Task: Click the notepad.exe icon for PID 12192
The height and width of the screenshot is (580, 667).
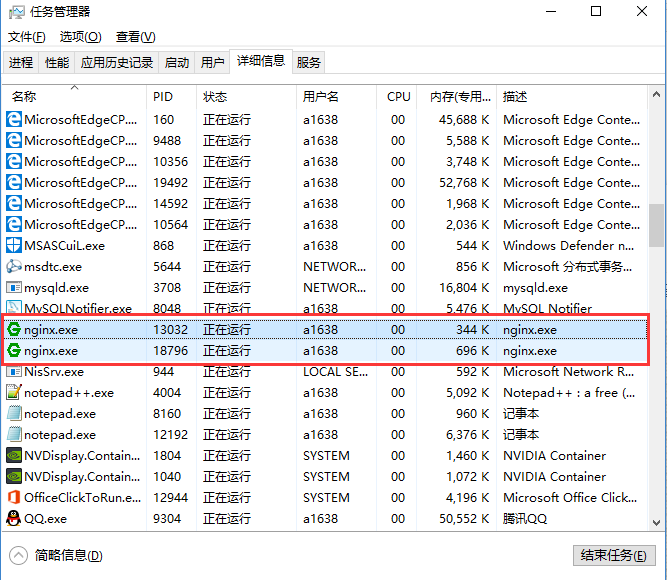Action: [x=14, y=434]
